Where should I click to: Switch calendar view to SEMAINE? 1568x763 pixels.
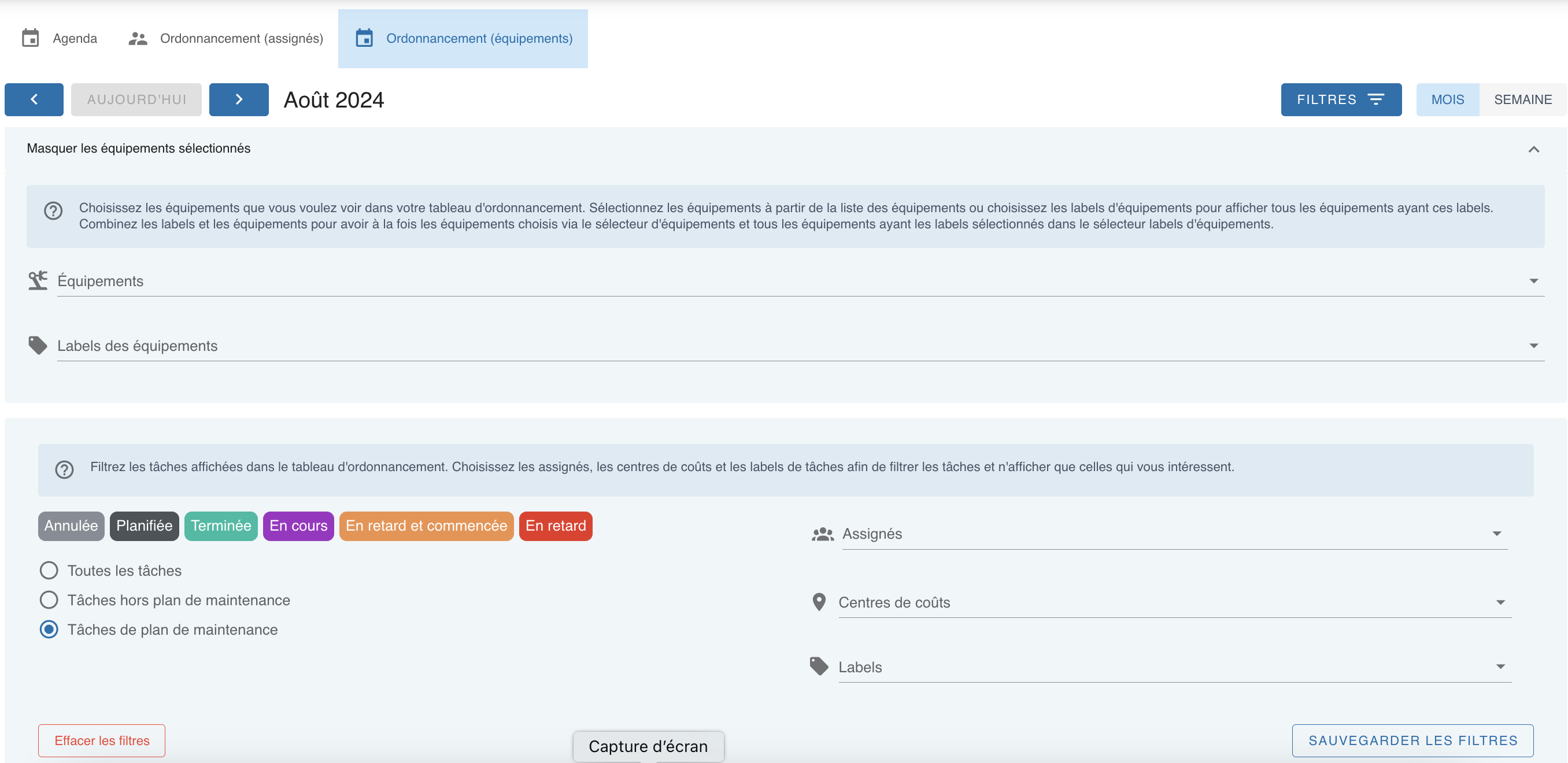tap(1522, 99)
